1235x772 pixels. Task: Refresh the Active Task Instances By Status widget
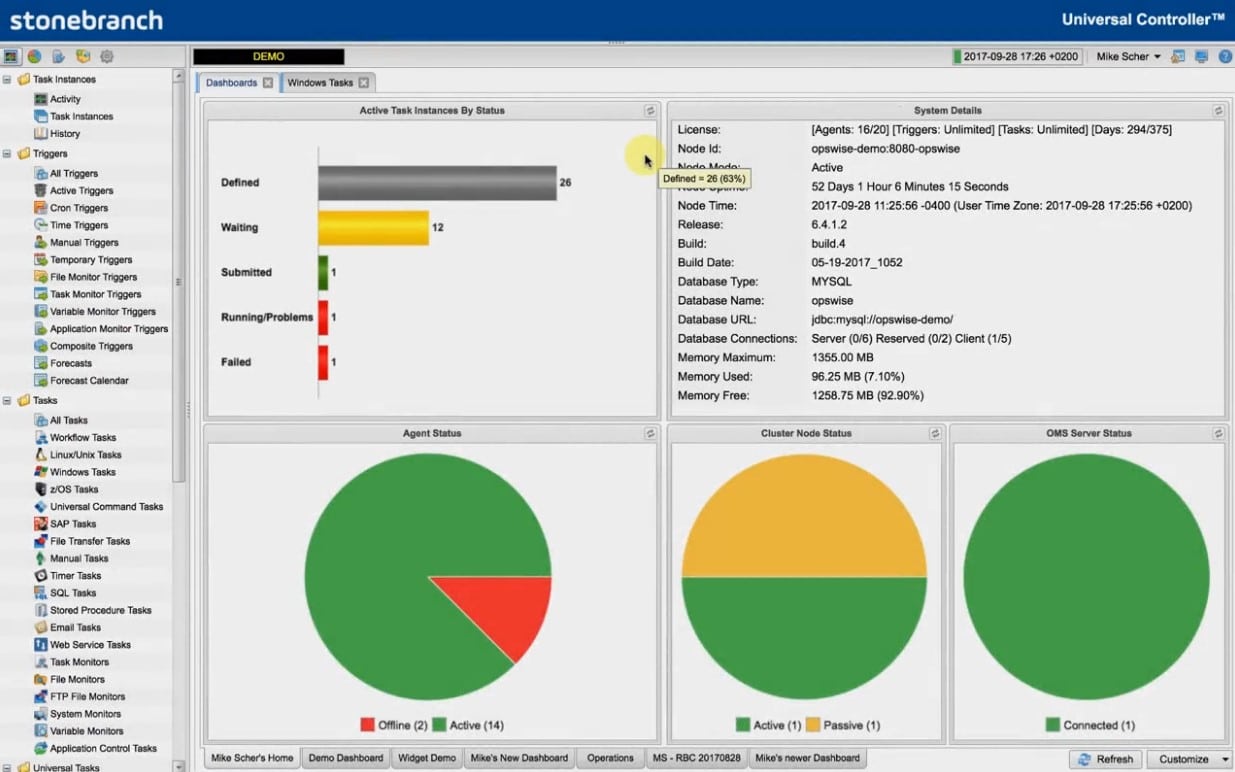[650, 111]
